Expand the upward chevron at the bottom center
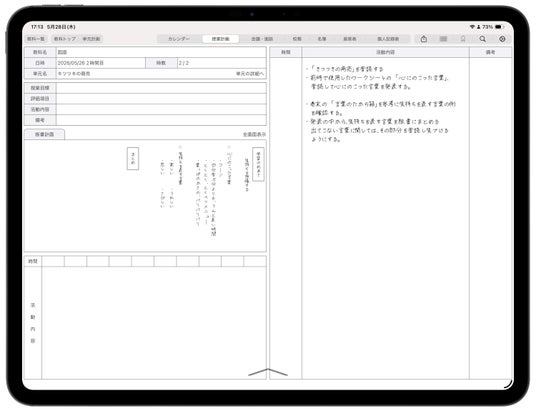 268,372
